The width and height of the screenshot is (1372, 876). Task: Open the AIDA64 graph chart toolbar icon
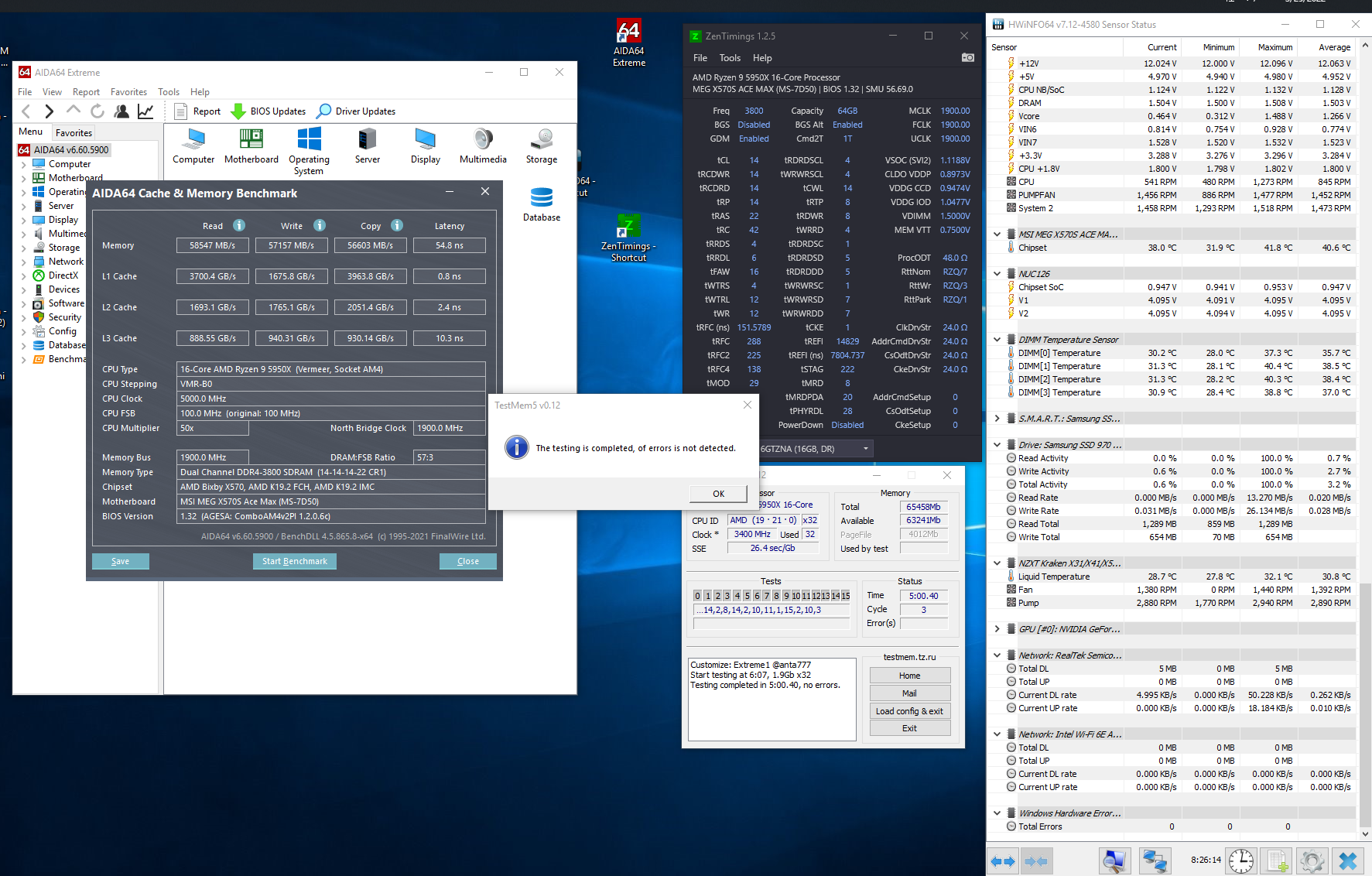tap(145, 111)
